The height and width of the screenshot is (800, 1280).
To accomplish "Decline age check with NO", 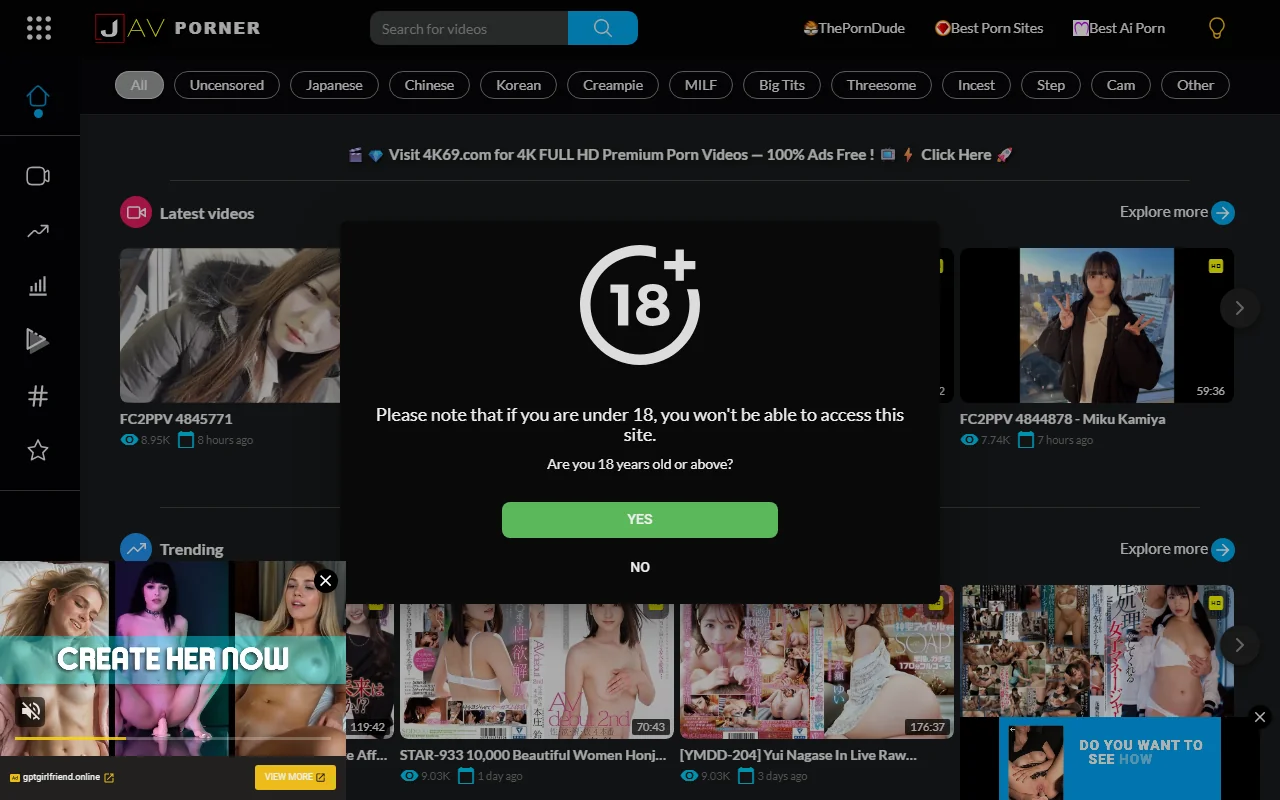I will pyautogui.click(x=639, y=567).
